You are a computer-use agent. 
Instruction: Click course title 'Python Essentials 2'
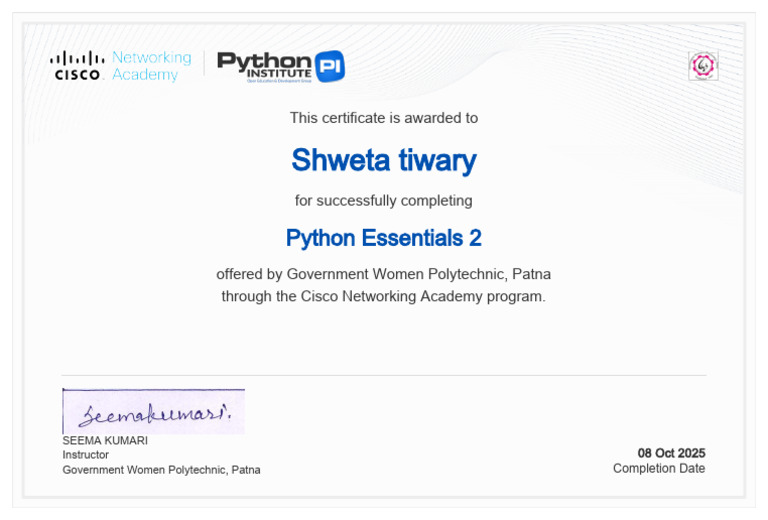pyautogui.click(x=384, y=238)
